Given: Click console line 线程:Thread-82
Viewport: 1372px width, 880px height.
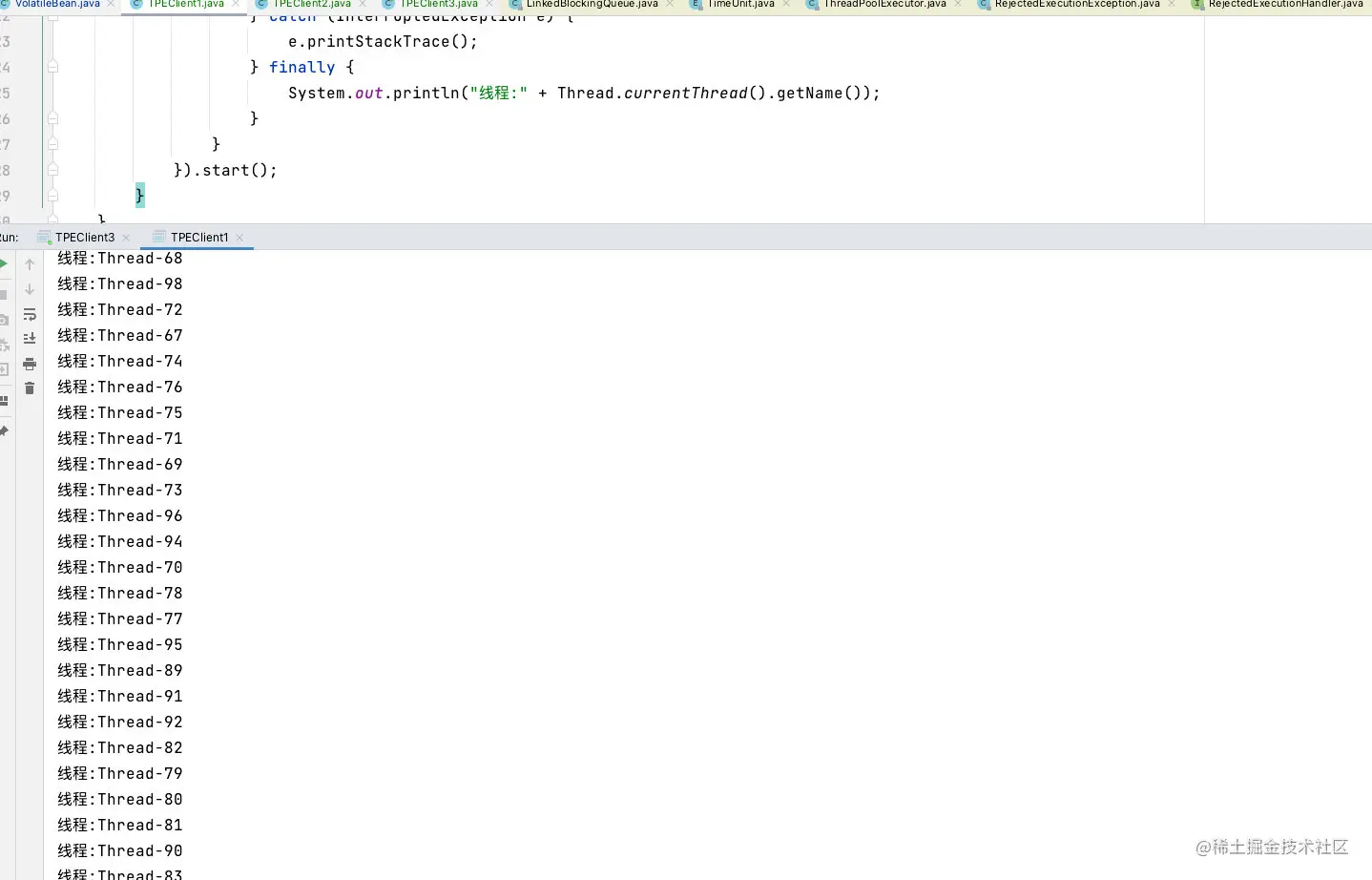Looking at the screenshot, I should pyautogui.click(x=120, y=747).
